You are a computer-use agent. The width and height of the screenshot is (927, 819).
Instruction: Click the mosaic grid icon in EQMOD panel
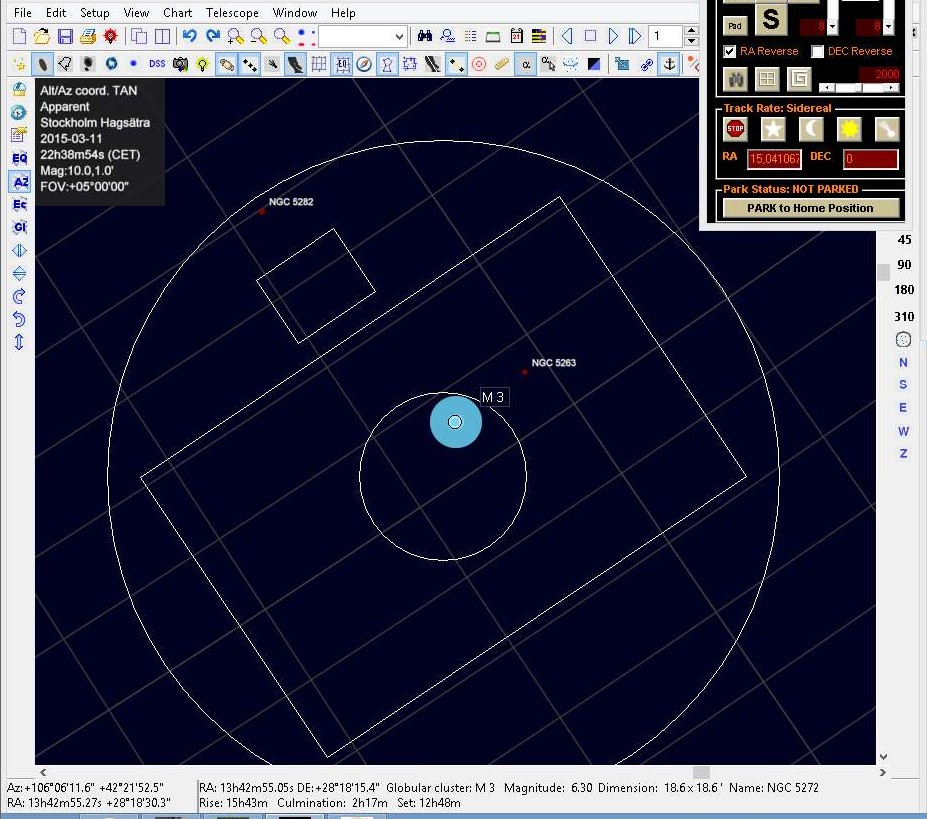click(767, 79)
